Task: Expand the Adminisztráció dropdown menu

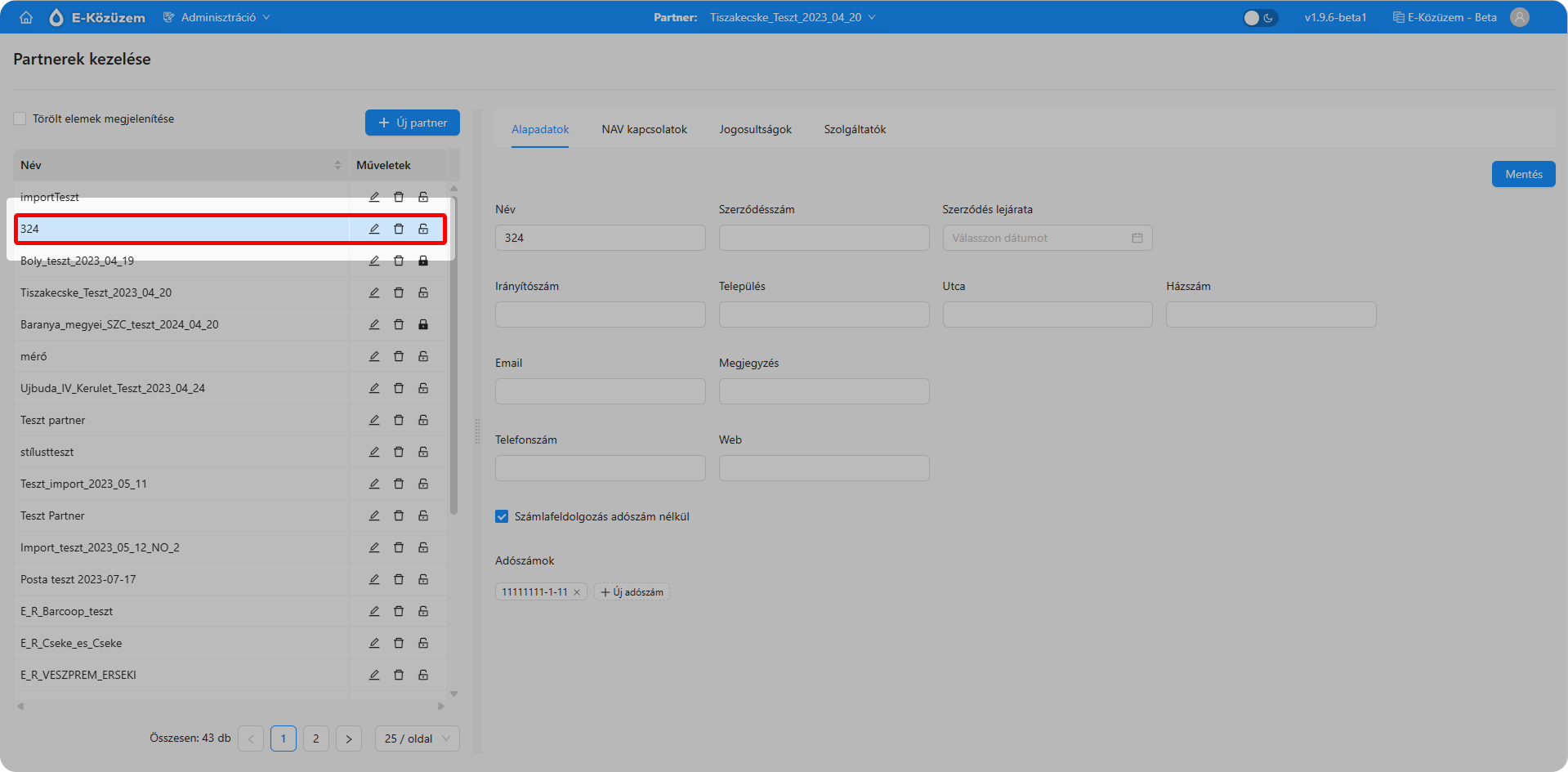Action: pyautogui.click(x=217, y=17)
